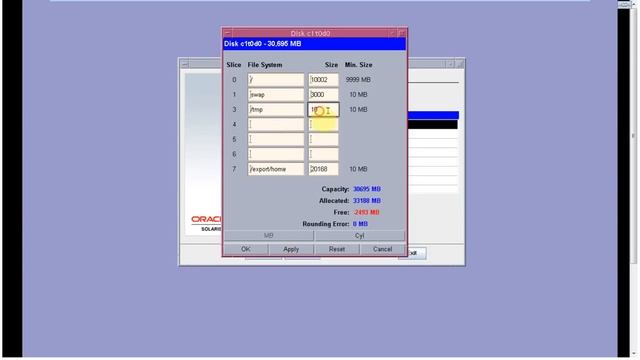This screenshot has height=360, width=640.
Task: Maximize the background installer window
Action: 459,64
